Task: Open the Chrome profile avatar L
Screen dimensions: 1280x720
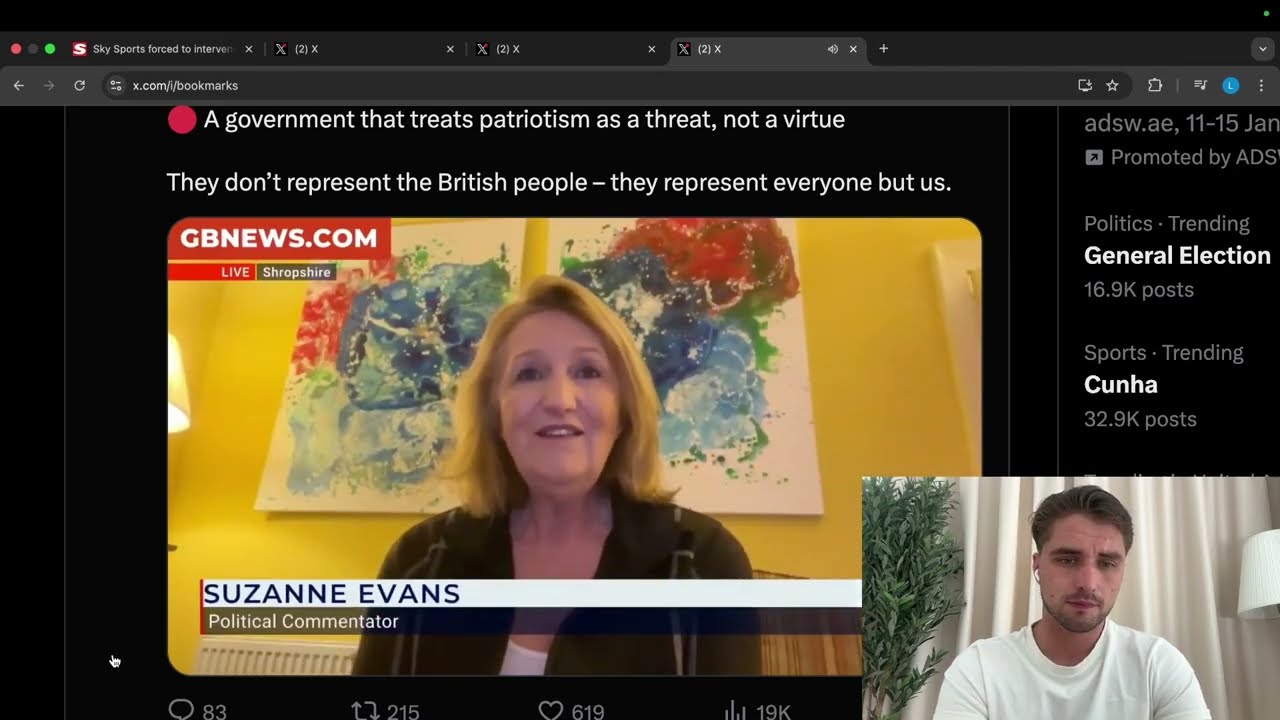Action: pyautogui.click(x=1231, y=86)
